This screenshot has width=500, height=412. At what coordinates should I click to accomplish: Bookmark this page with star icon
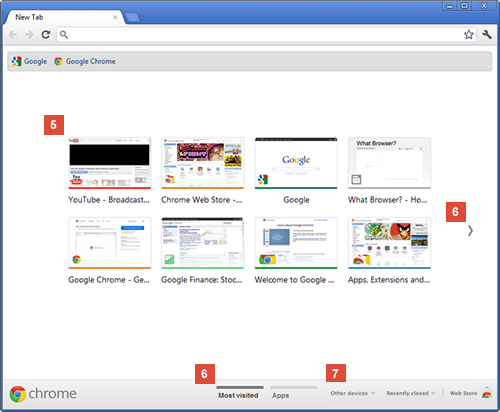[469, 34]
